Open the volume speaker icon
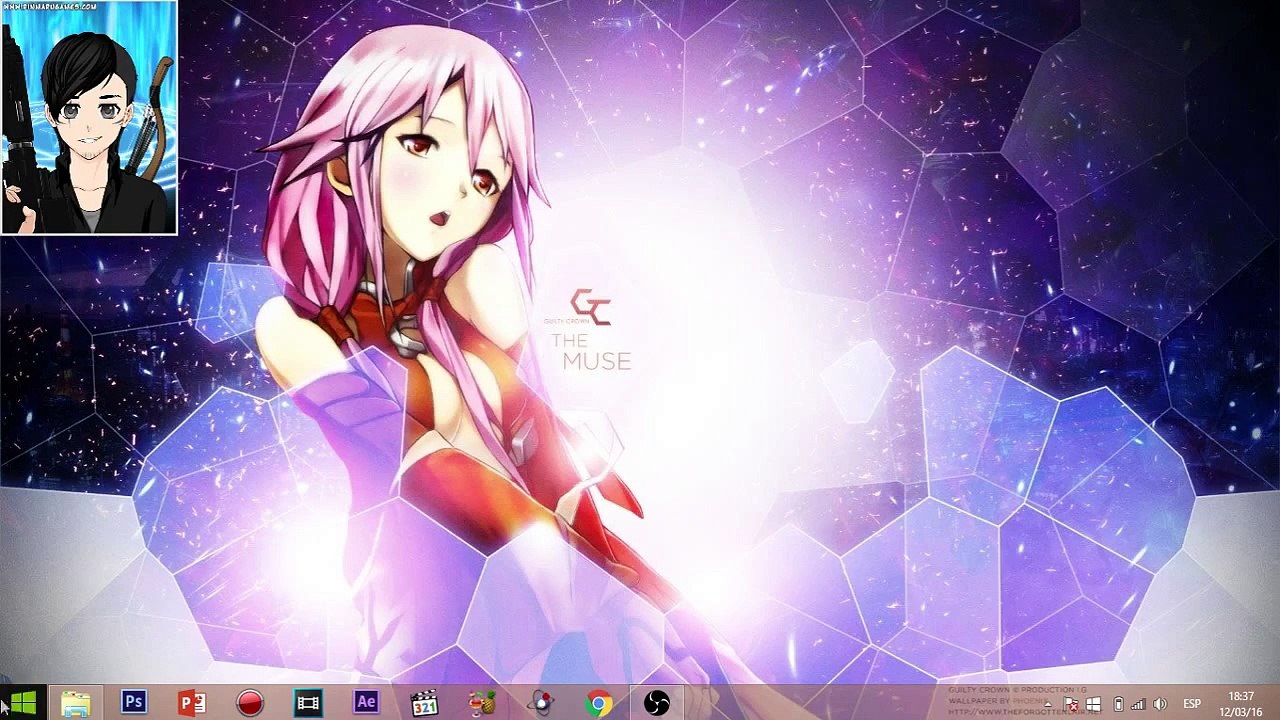The width and height of the screenshot is (1280, 720). pos(1160,704)
